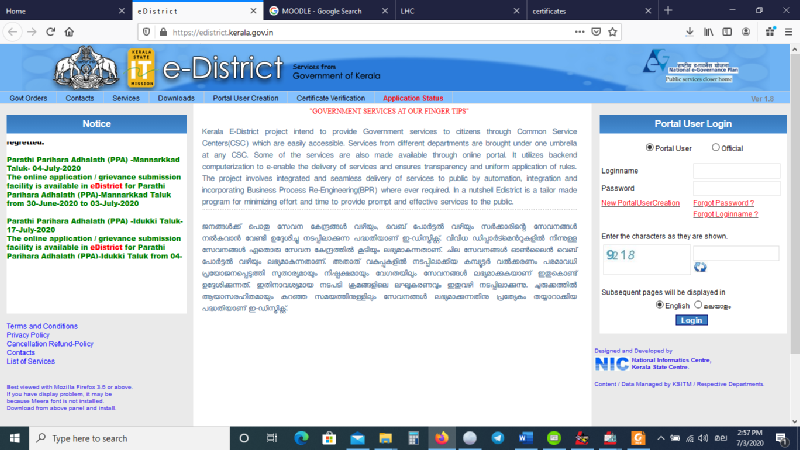Screen dimensions: 800x450
Task: Go back using browser back arrow
Action: point(13,32)
